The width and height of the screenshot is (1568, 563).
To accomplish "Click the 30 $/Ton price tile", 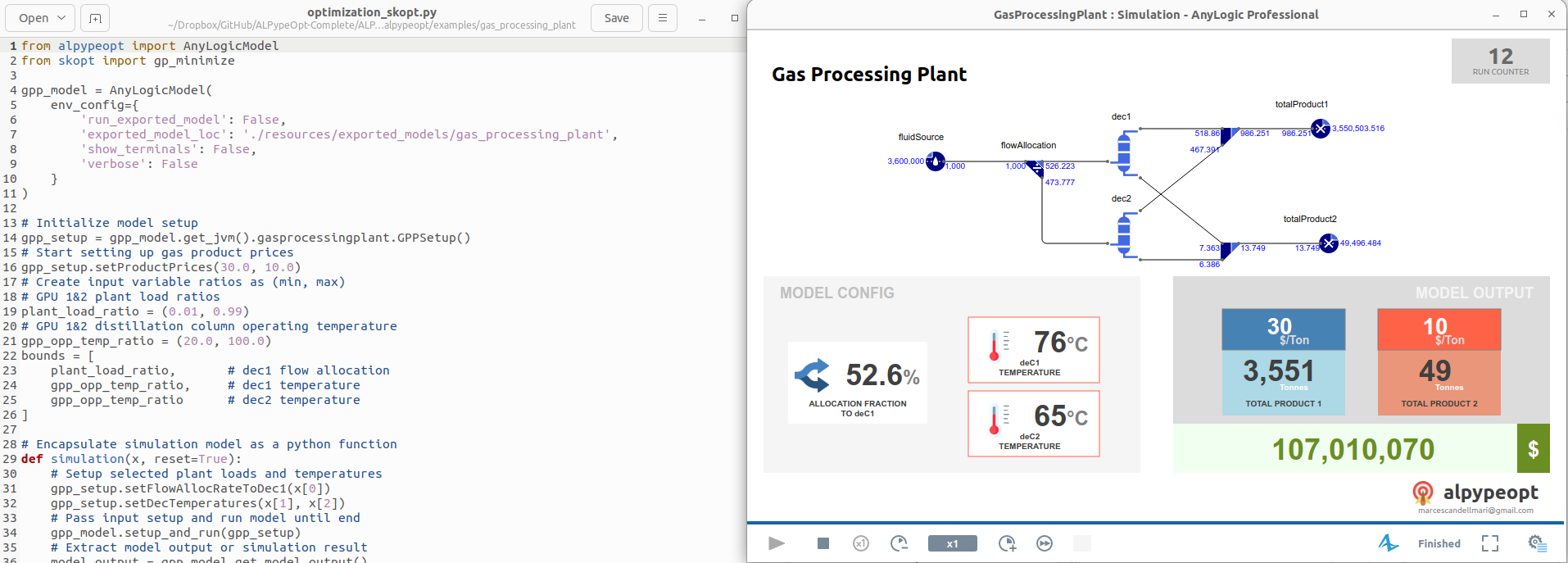I will coord(1283,329).
